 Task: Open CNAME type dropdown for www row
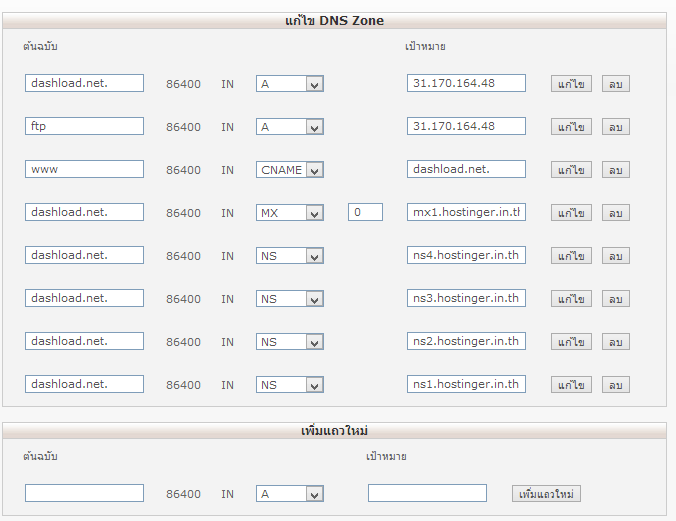[290, 169]
